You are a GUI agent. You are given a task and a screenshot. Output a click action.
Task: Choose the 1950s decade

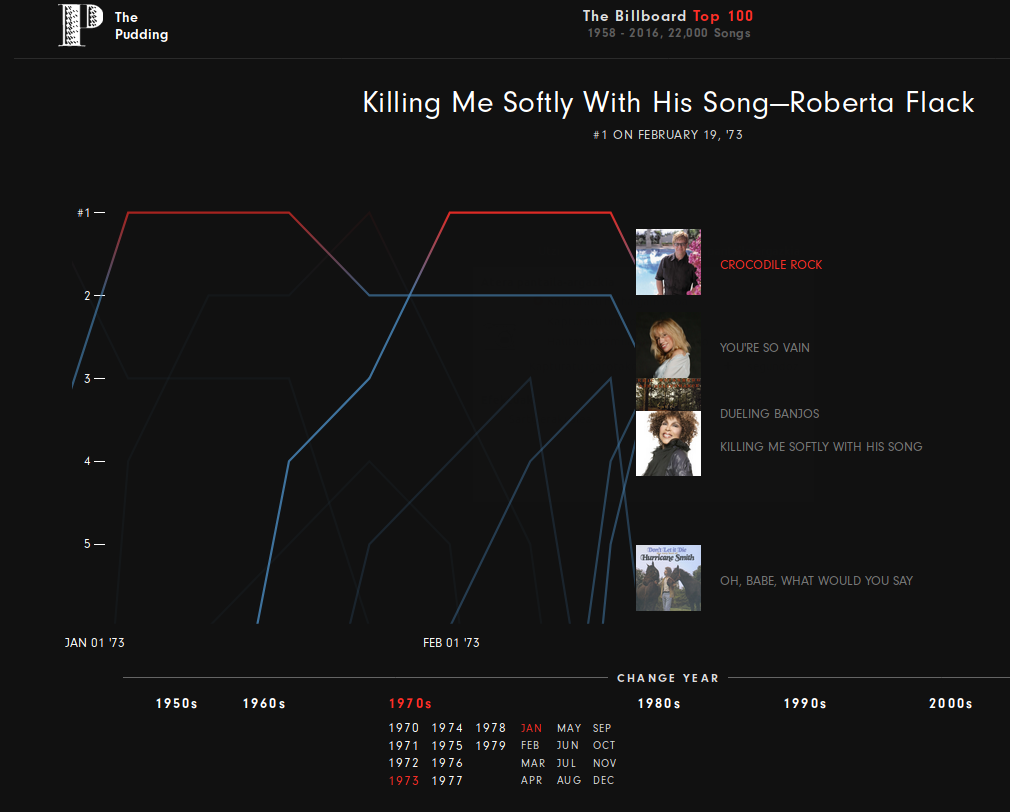coord(176,704)
